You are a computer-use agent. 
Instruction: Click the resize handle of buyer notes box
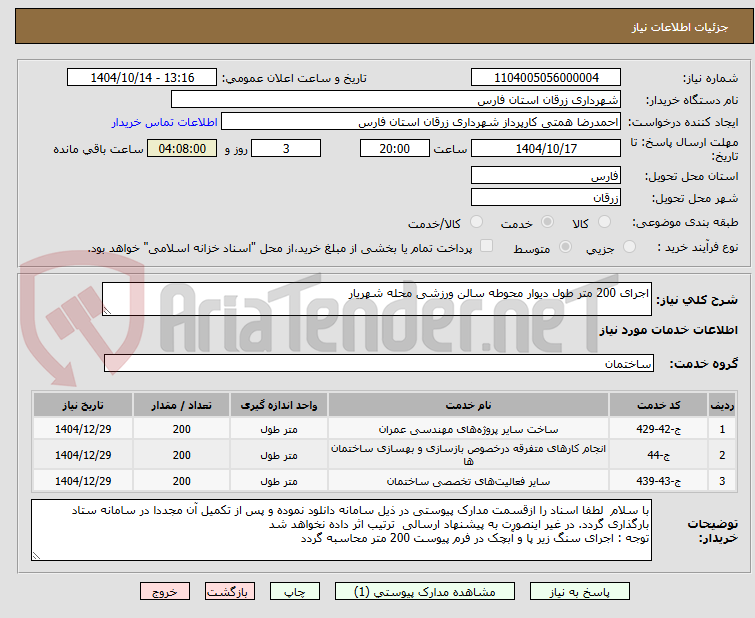[x=36, y=556]
